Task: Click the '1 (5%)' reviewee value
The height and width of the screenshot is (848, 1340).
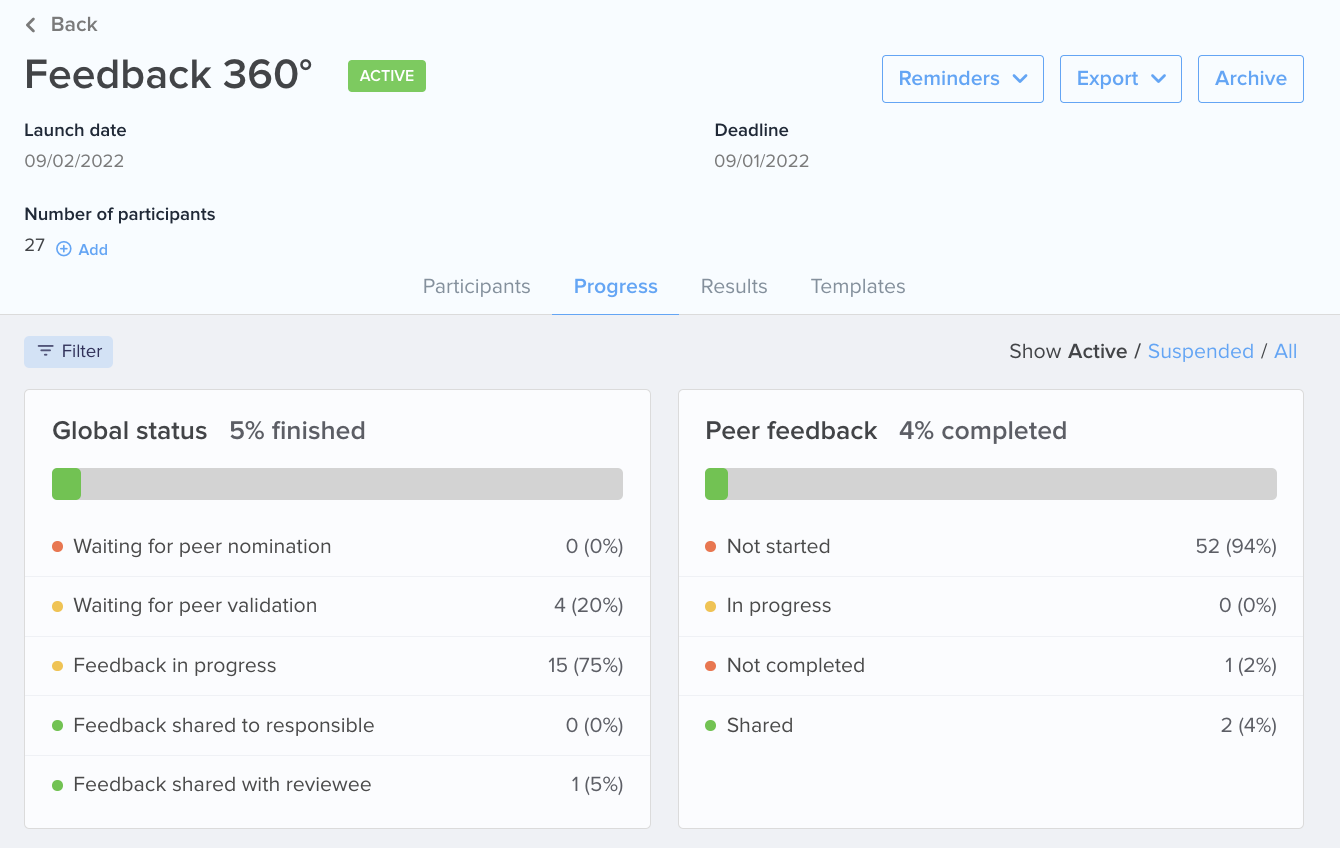Action: [x=598, y=785]
